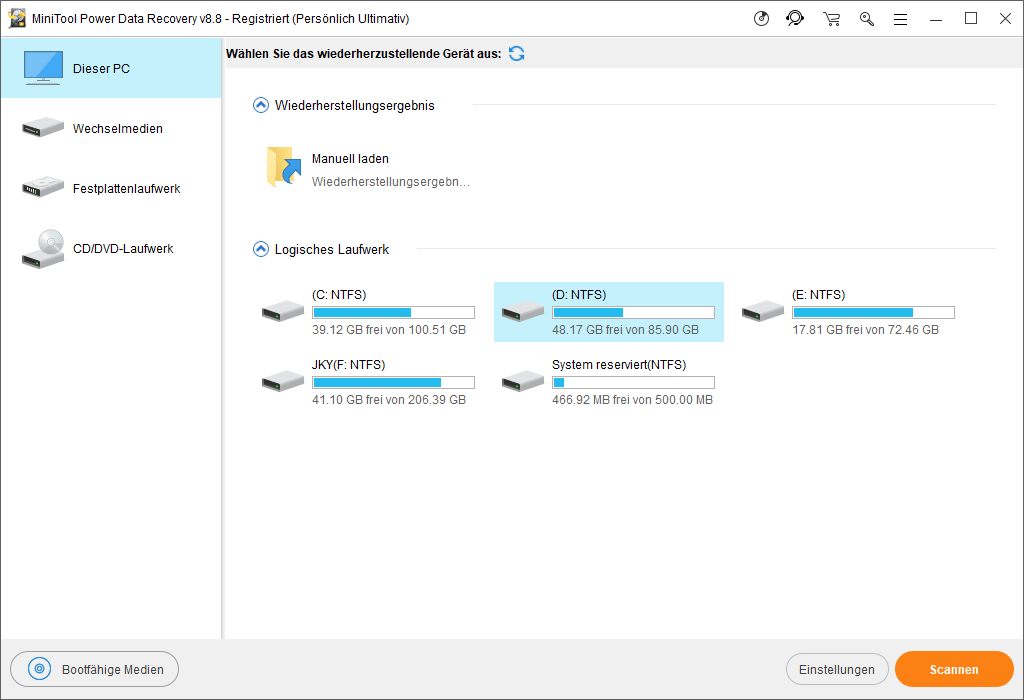This screenshot has width=1024, height=700.
Task: Open the CD/DVD-Laufwerk tab
Action: (x=110, y=249)
